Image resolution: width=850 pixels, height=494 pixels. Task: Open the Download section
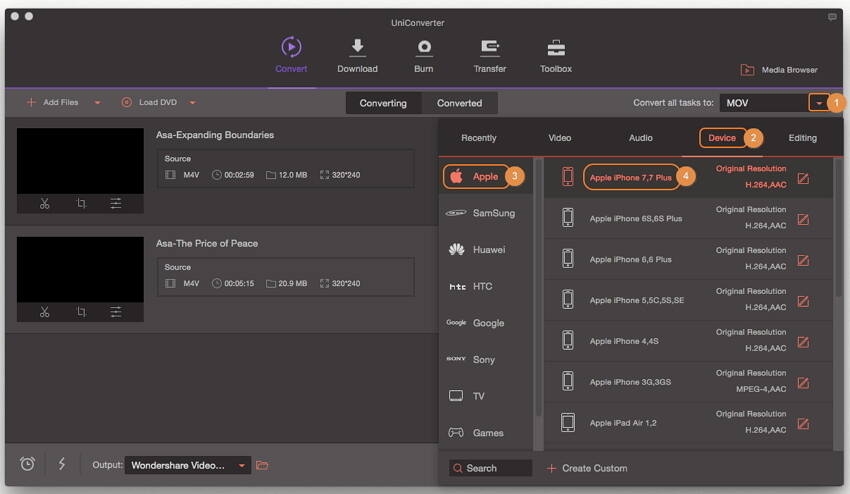click(x=357, y=54)
